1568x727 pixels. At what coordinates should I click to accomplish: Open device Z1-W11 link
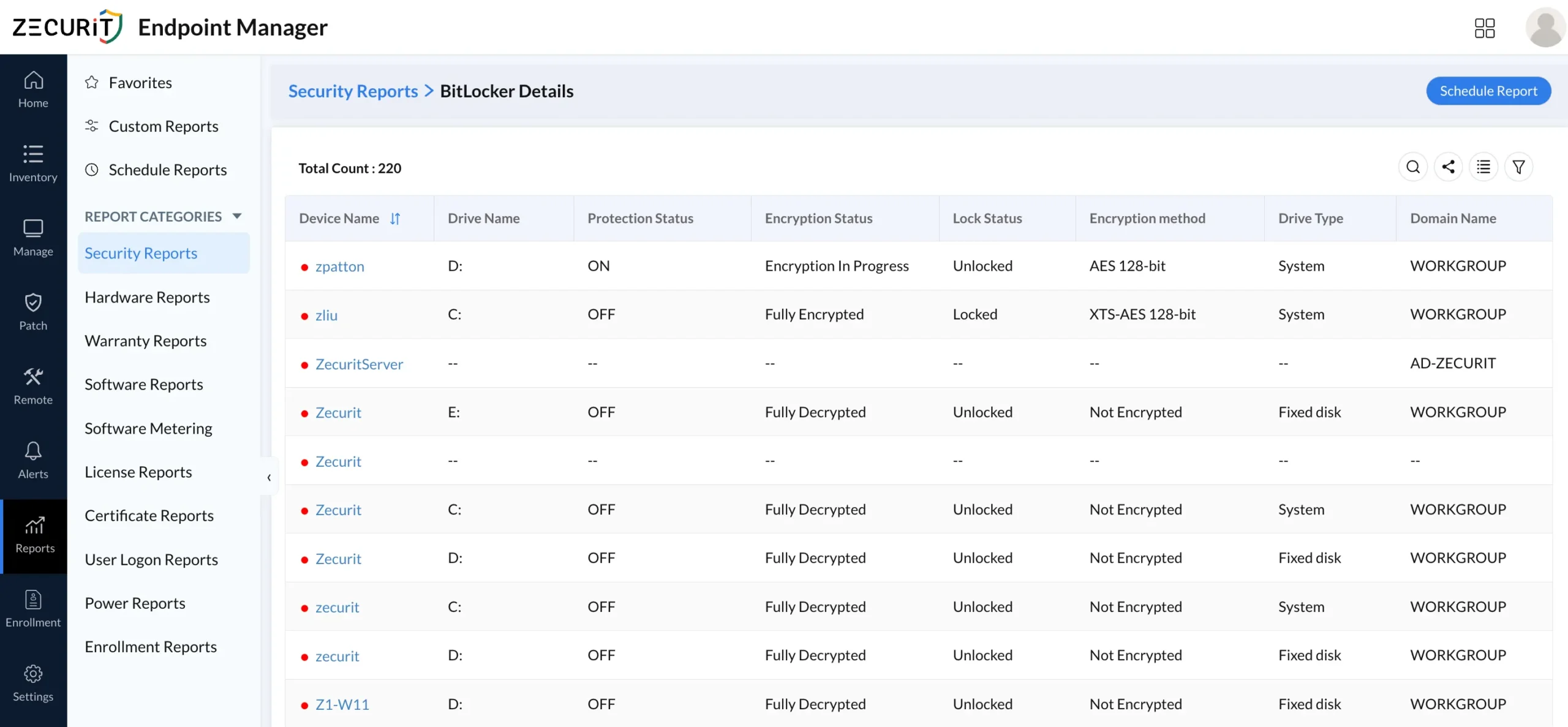pyautogui.click(x=342, y=704)
